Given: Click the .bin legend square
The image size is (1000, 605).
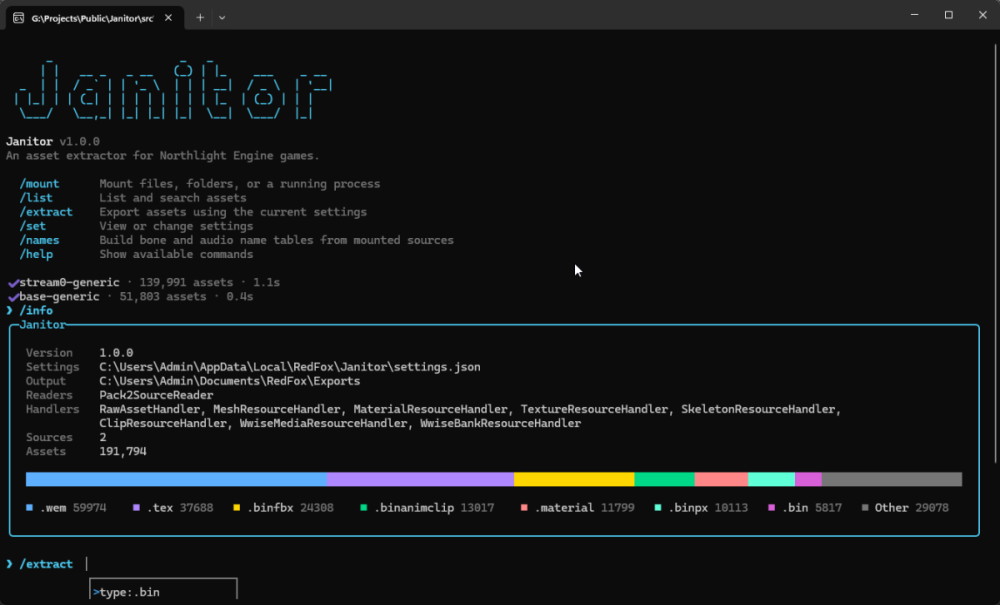Looking at the screenshot, I should pyautogui.click(x=772, y=507).
